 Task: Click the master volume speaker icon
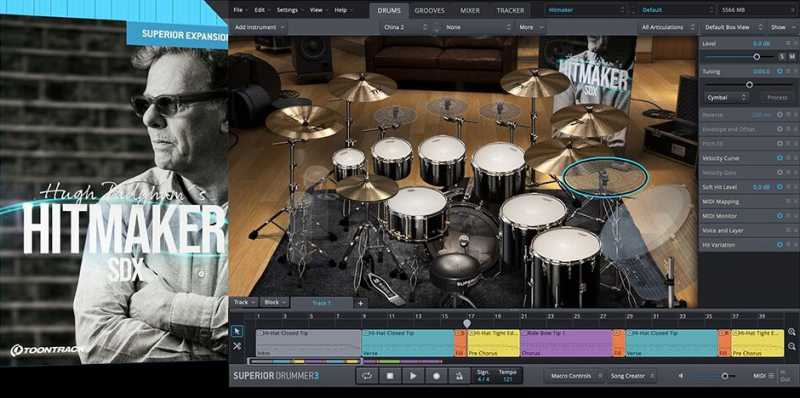tap(680, 376)
